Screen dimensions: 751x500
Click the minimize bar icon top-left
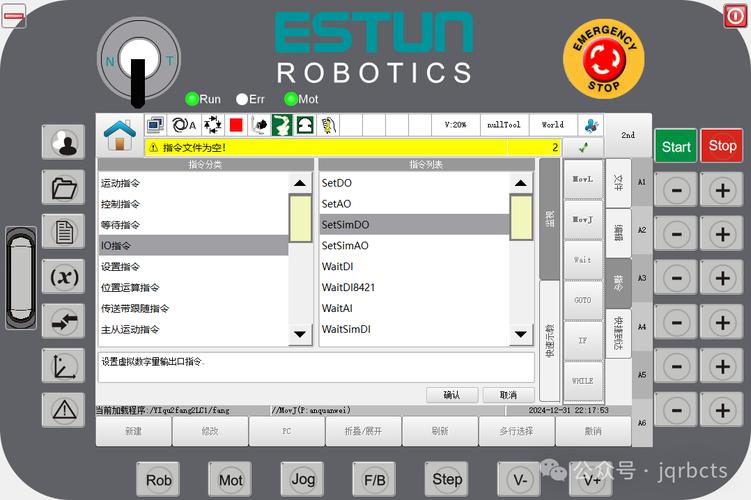click(x=13, y=16)
